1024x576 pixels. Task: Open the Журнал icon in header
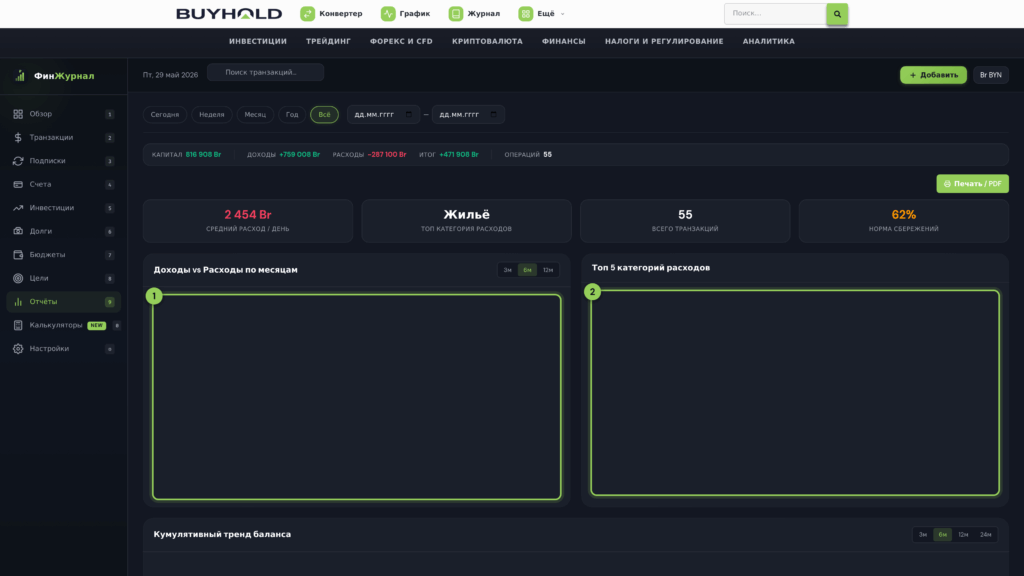(456, 14)
